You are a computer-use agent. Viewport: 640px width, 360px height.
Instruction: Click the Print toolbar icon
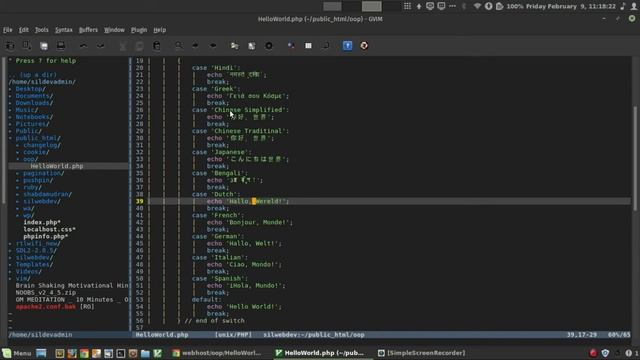[x=61, y=46]
